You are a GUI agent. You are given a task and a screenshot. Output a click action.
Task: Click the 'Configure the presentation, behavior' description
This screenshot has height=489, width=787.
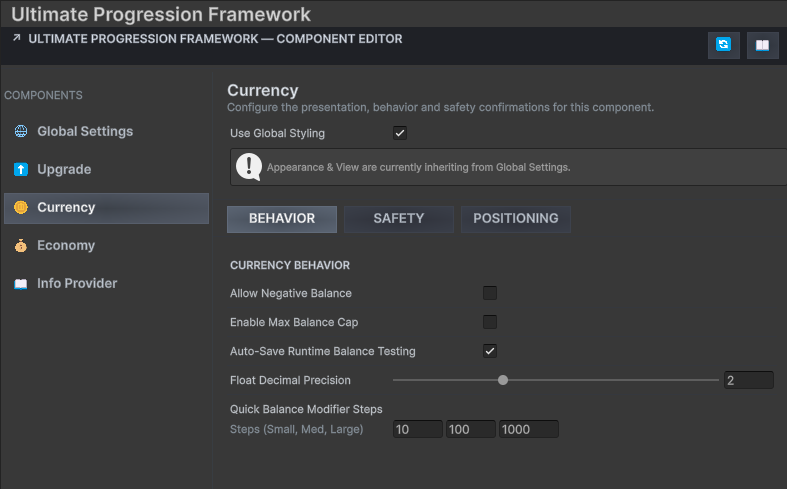tap(441, 107)
